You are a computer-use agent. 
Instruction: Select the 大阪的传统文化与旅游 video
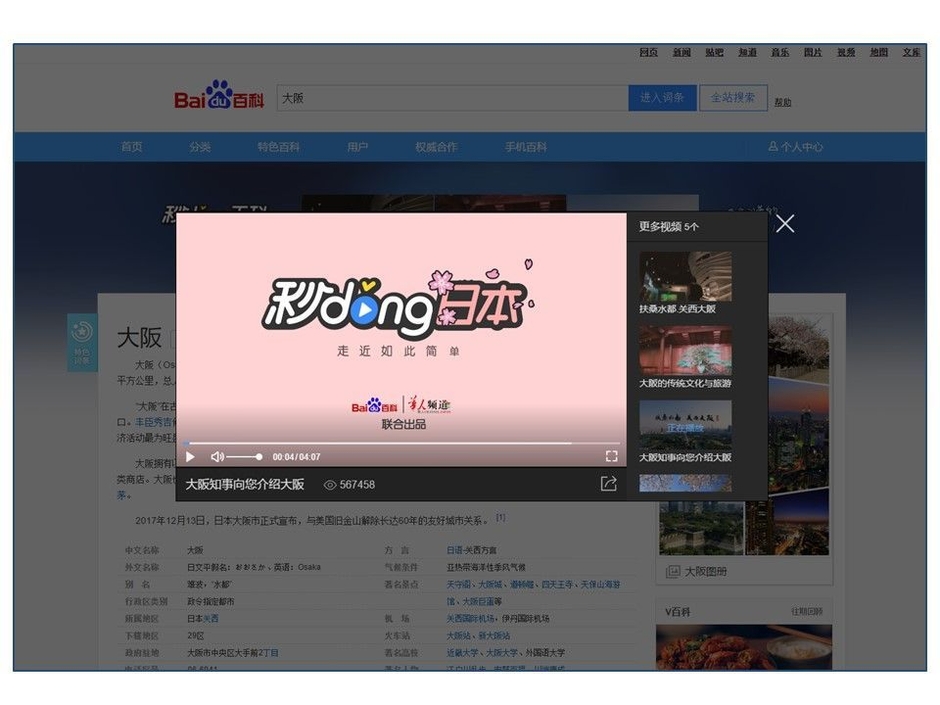coord(684,348)
